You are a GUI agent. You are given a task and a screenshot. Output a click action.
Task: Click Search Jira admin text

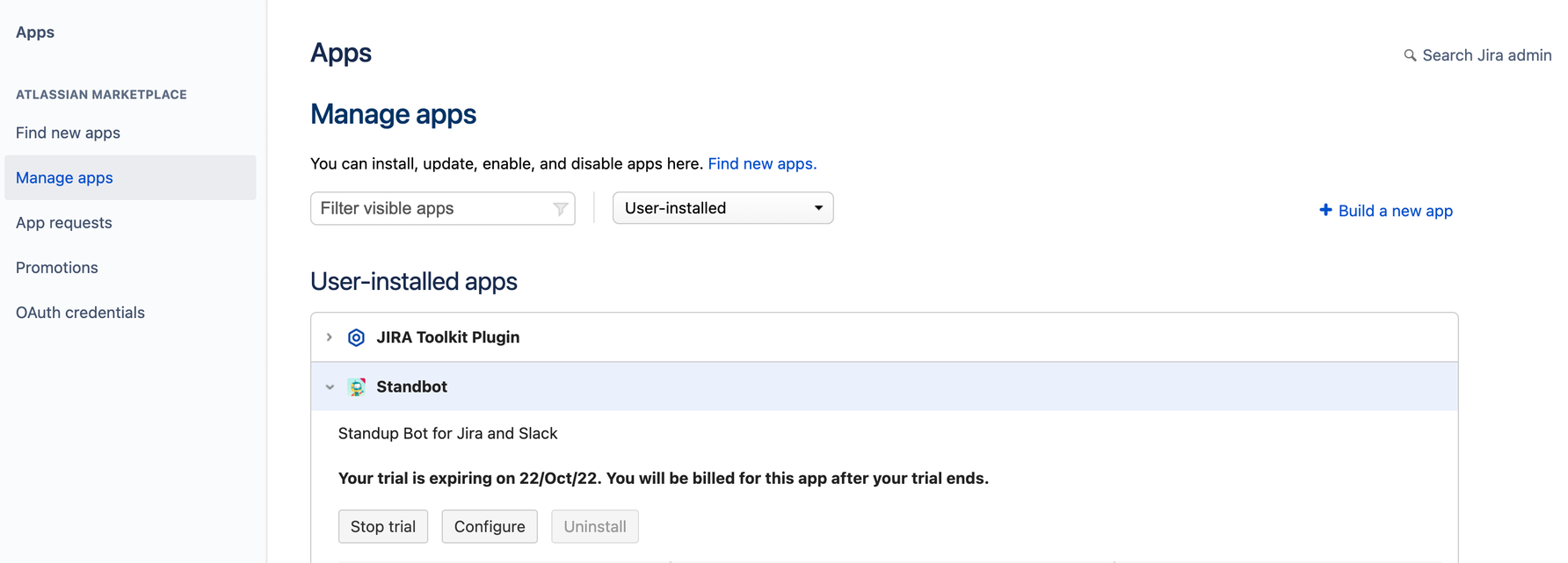click(1487, 55)
